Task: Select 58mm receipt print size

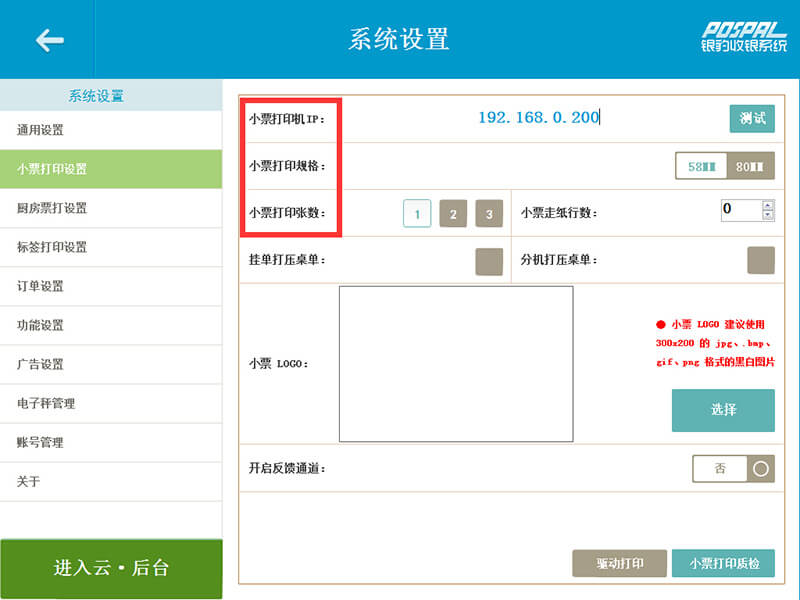Action: (x=701, y=166)
